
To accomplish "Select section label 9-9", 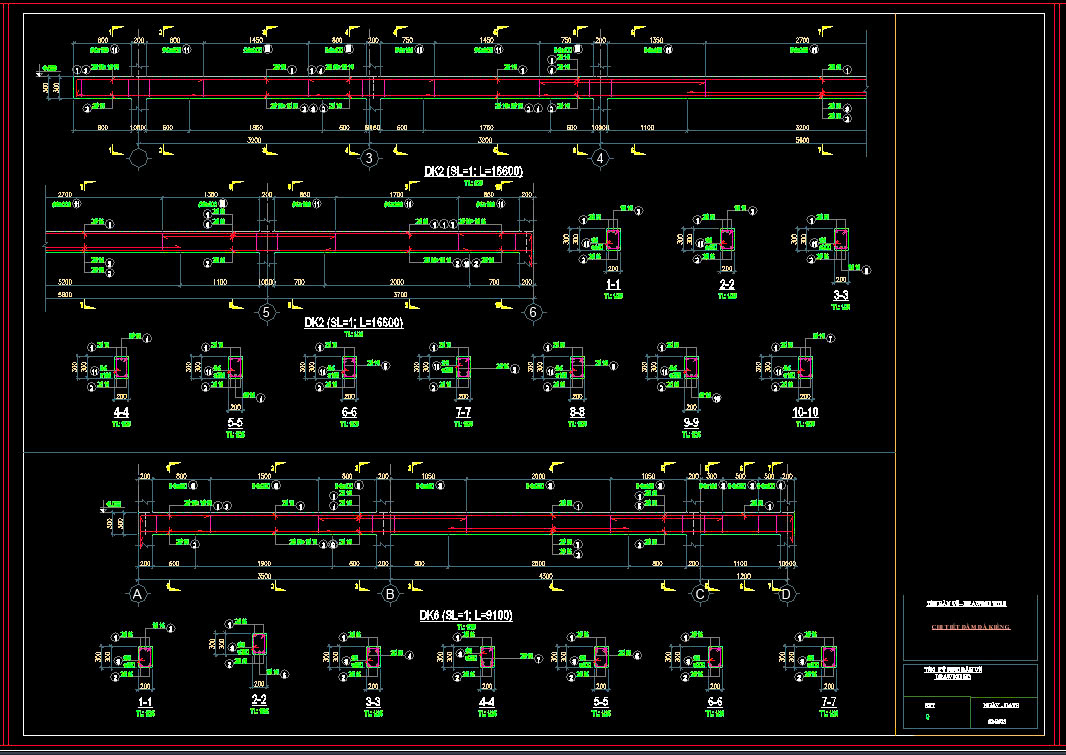I will tap(691, 424).
